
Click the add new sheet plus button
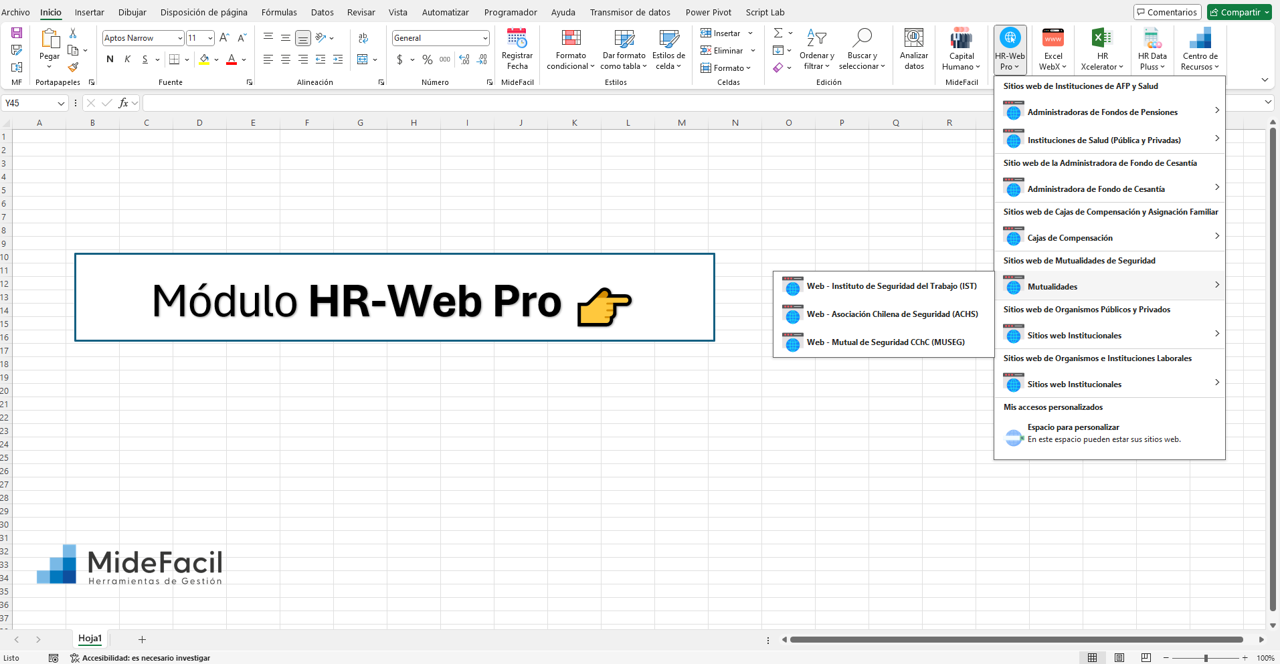(142, 639)
